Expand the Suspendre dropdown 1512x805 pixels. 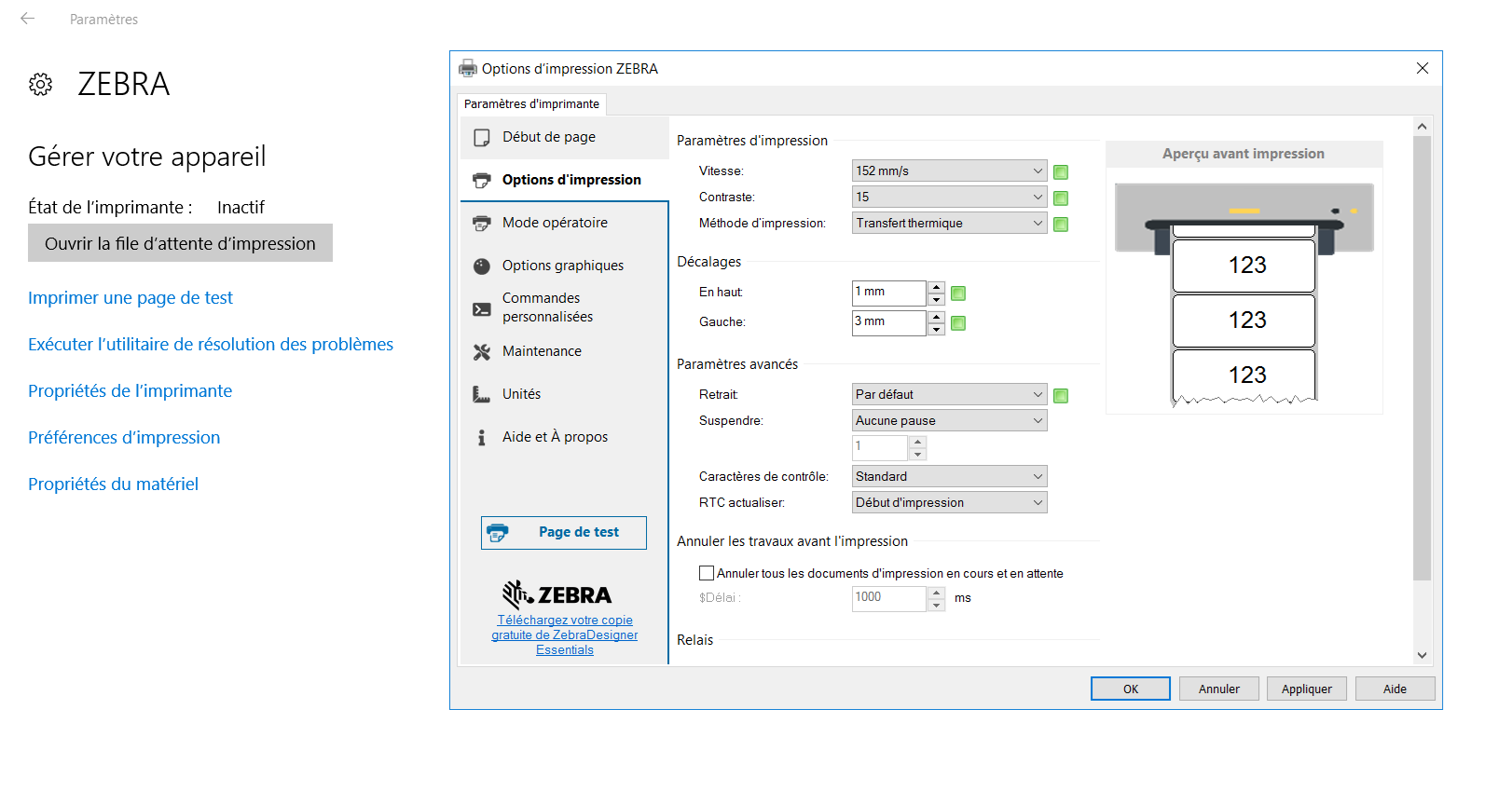pos(949,420)
